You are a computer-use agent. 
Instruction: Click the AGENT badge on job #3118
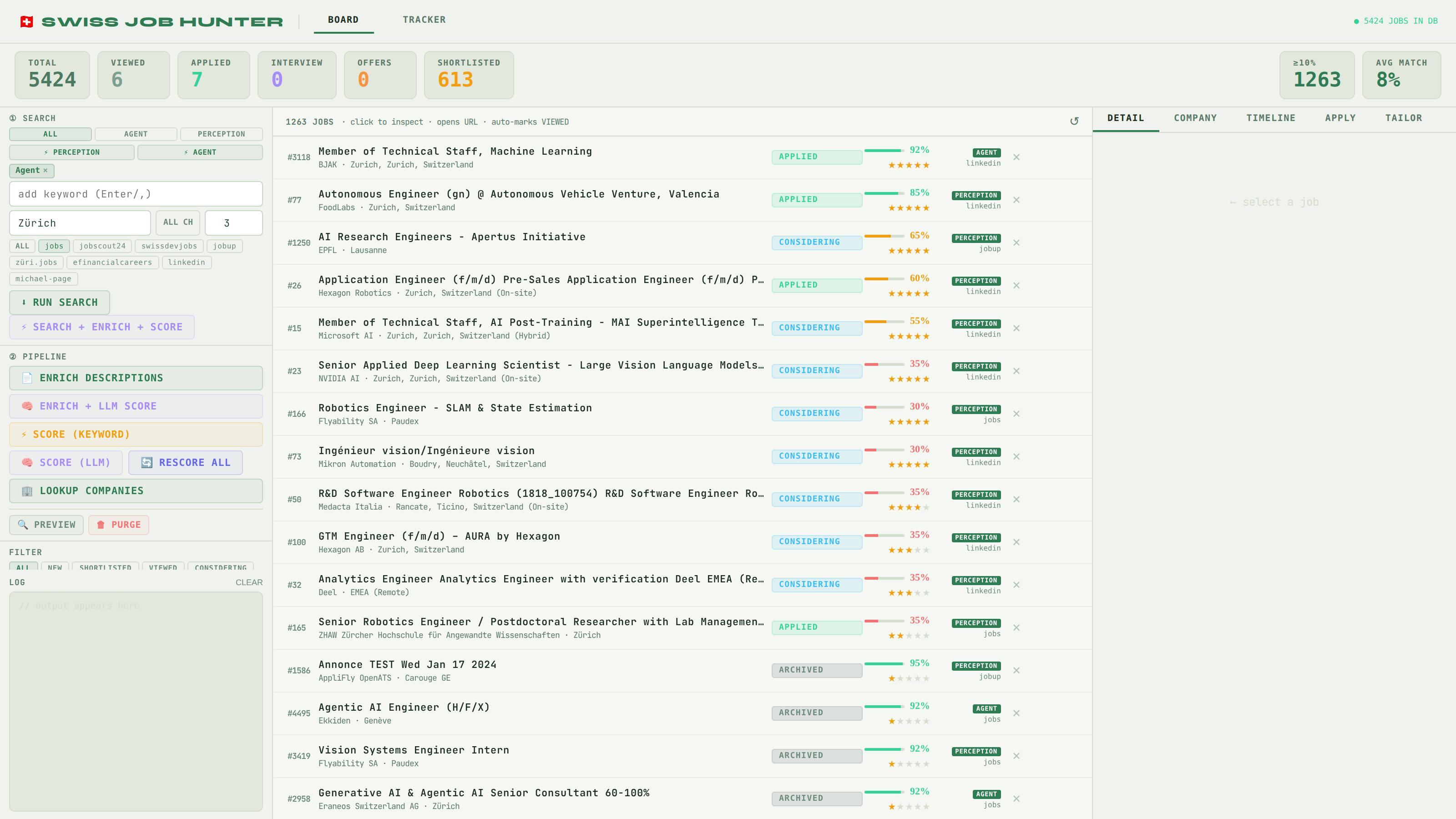986,152
